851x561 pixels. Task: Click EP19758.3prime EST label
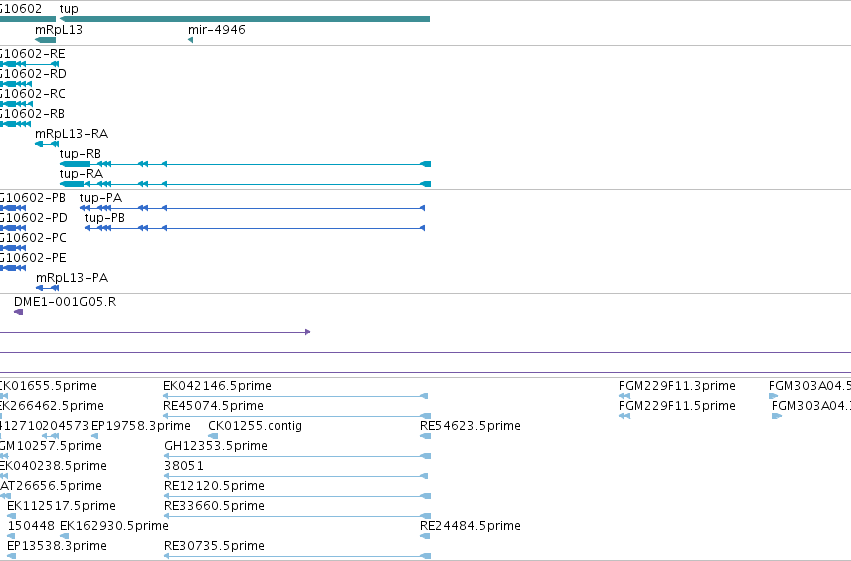click(x=141, y=426)
